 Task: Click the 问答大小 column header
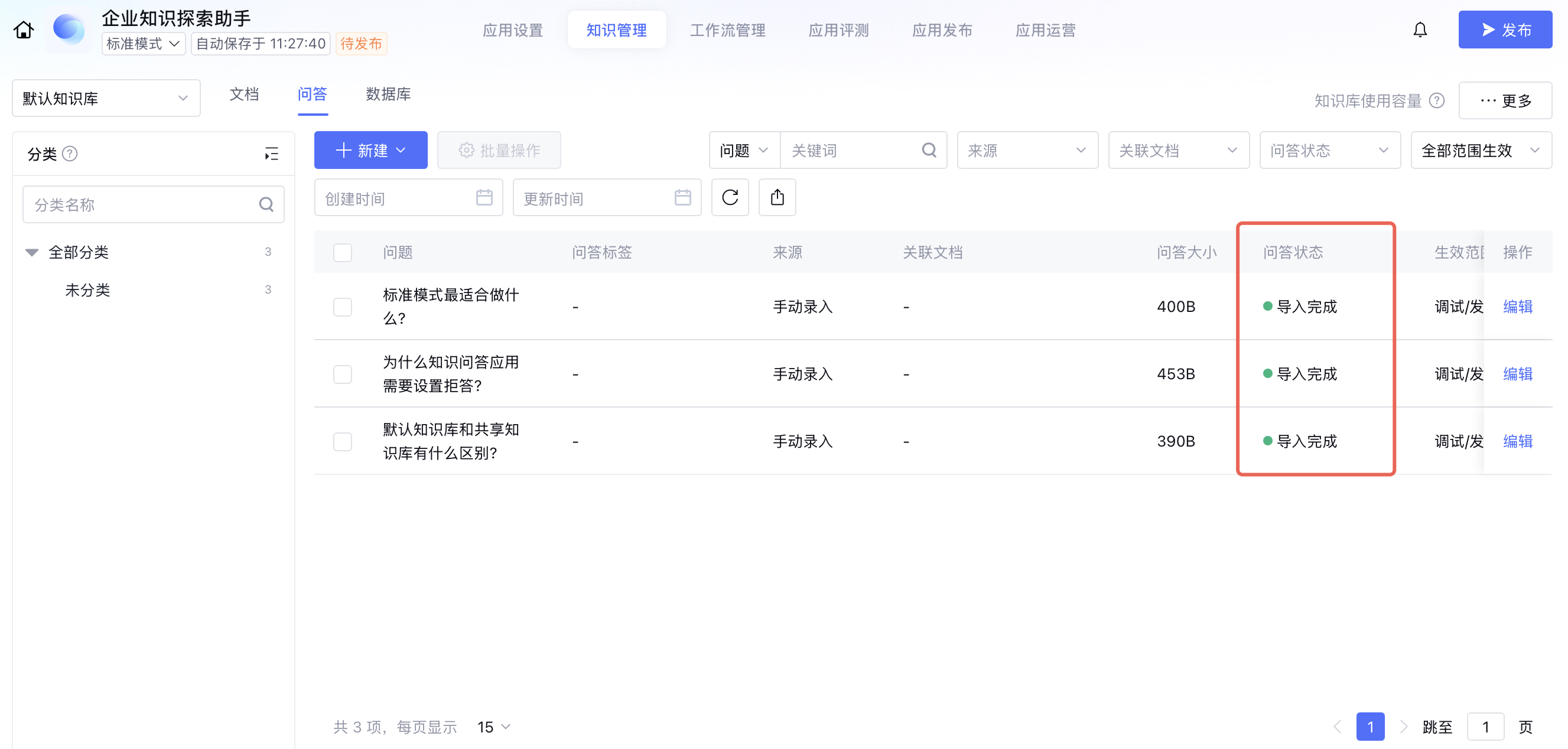[1186, 252]
